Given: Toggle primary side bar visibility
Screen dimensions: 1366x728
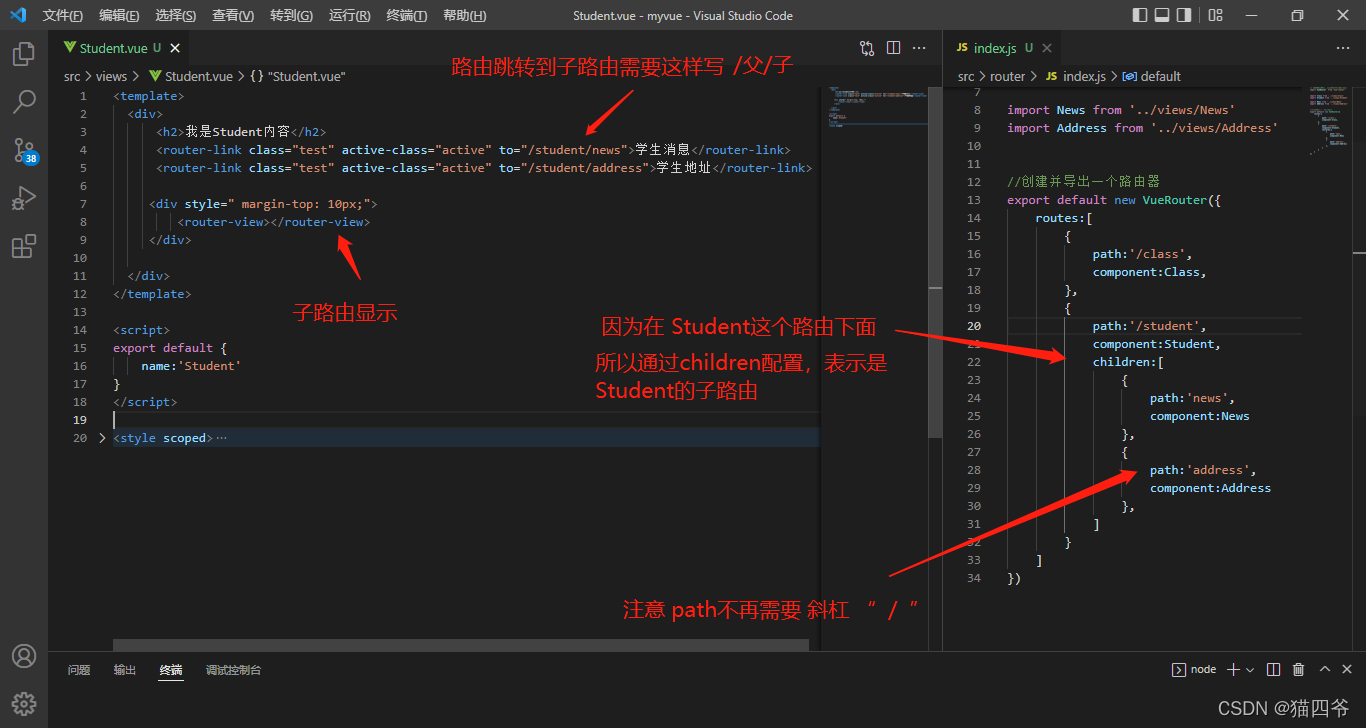Looking at the screenshot, I should 1140,15.
